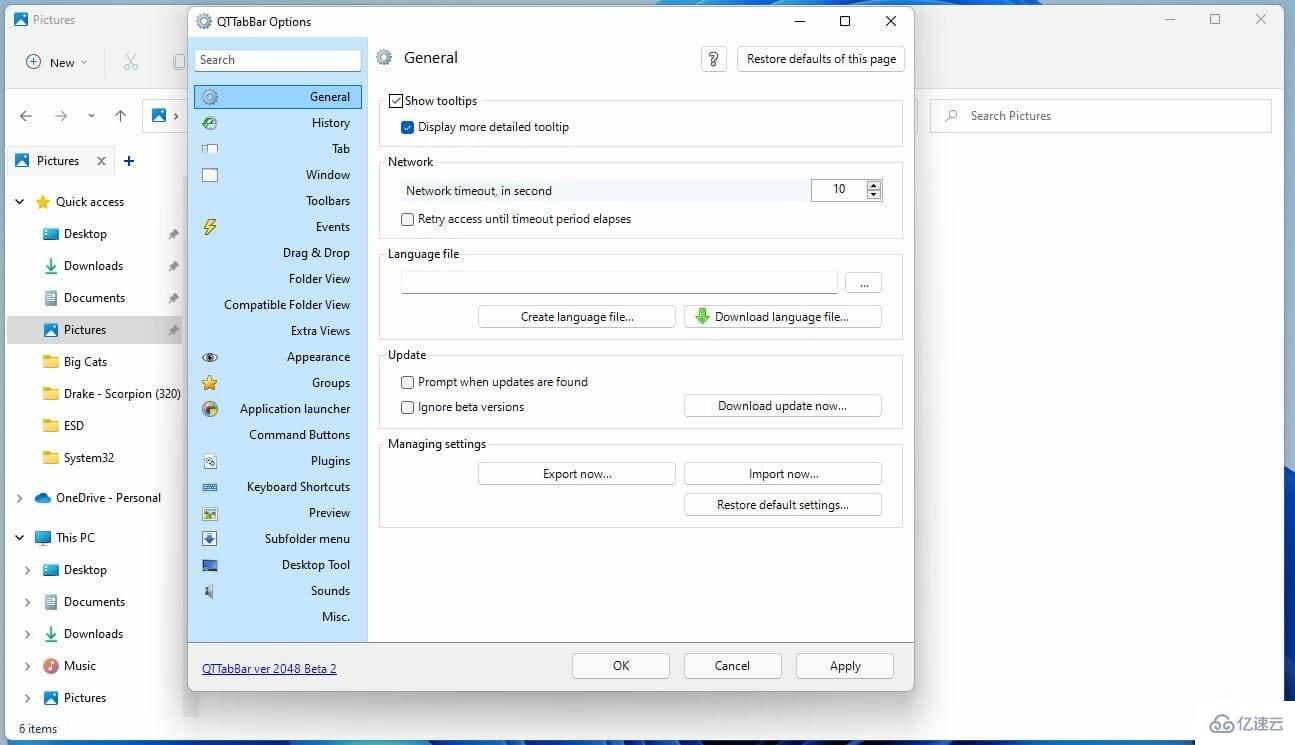Image resolution: width=1295 pixels, height=745 pixels.
Task: Click the options Search field
Action: 278,60
